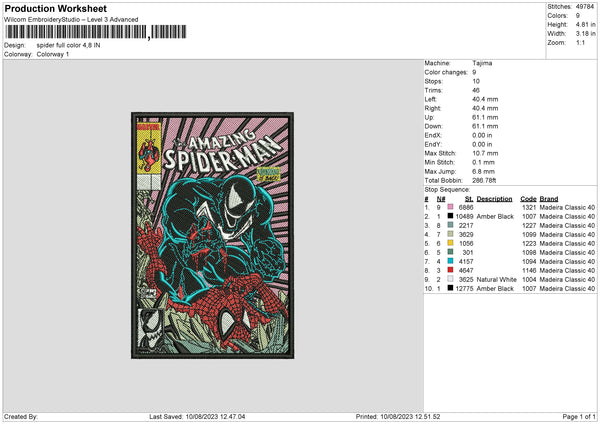Click the 'Left:' value 40.4 mm

pos(485,99)
